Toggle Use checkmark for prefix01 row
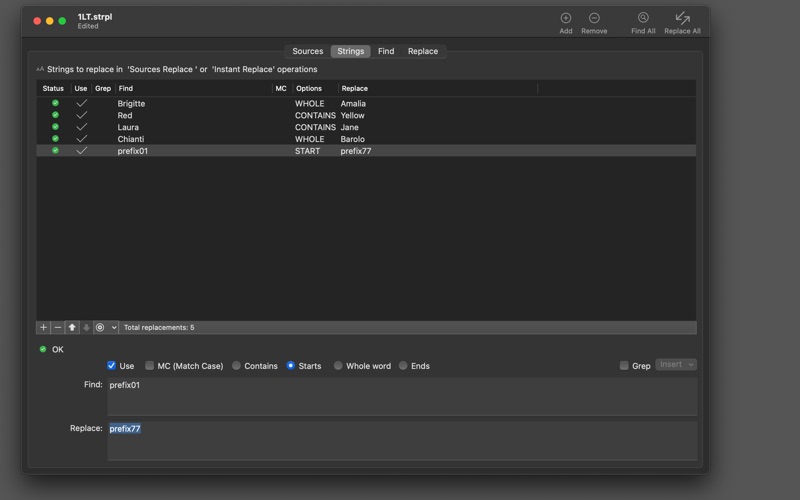Viewport: 800px width, 500px height. pyautogui.click(x=81, y=151)
